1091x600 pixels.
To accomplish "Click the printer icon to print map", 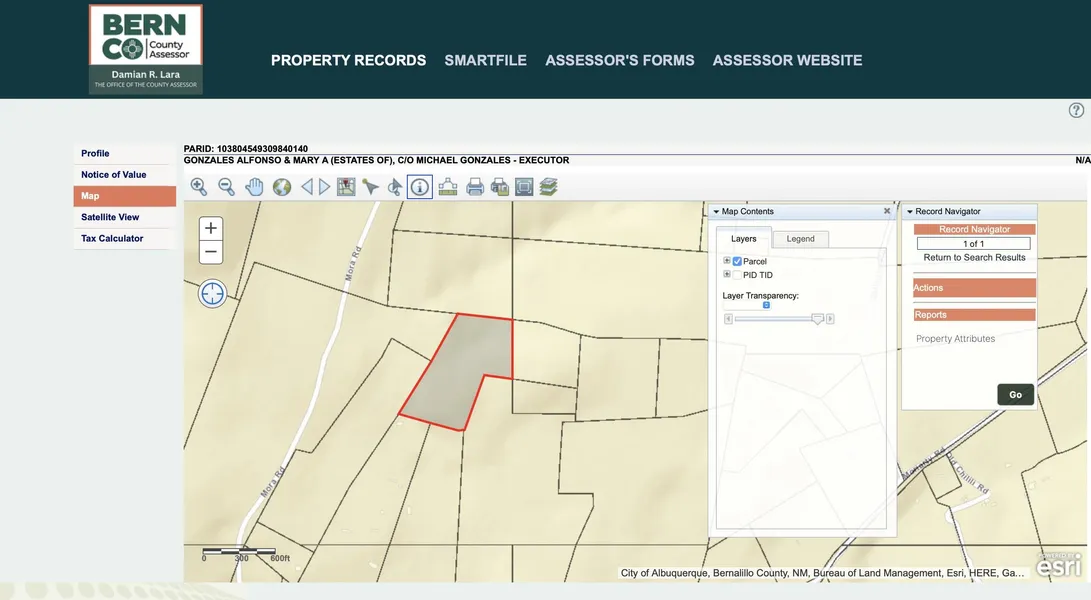I will pyautogui.click(x=475, y=187).
